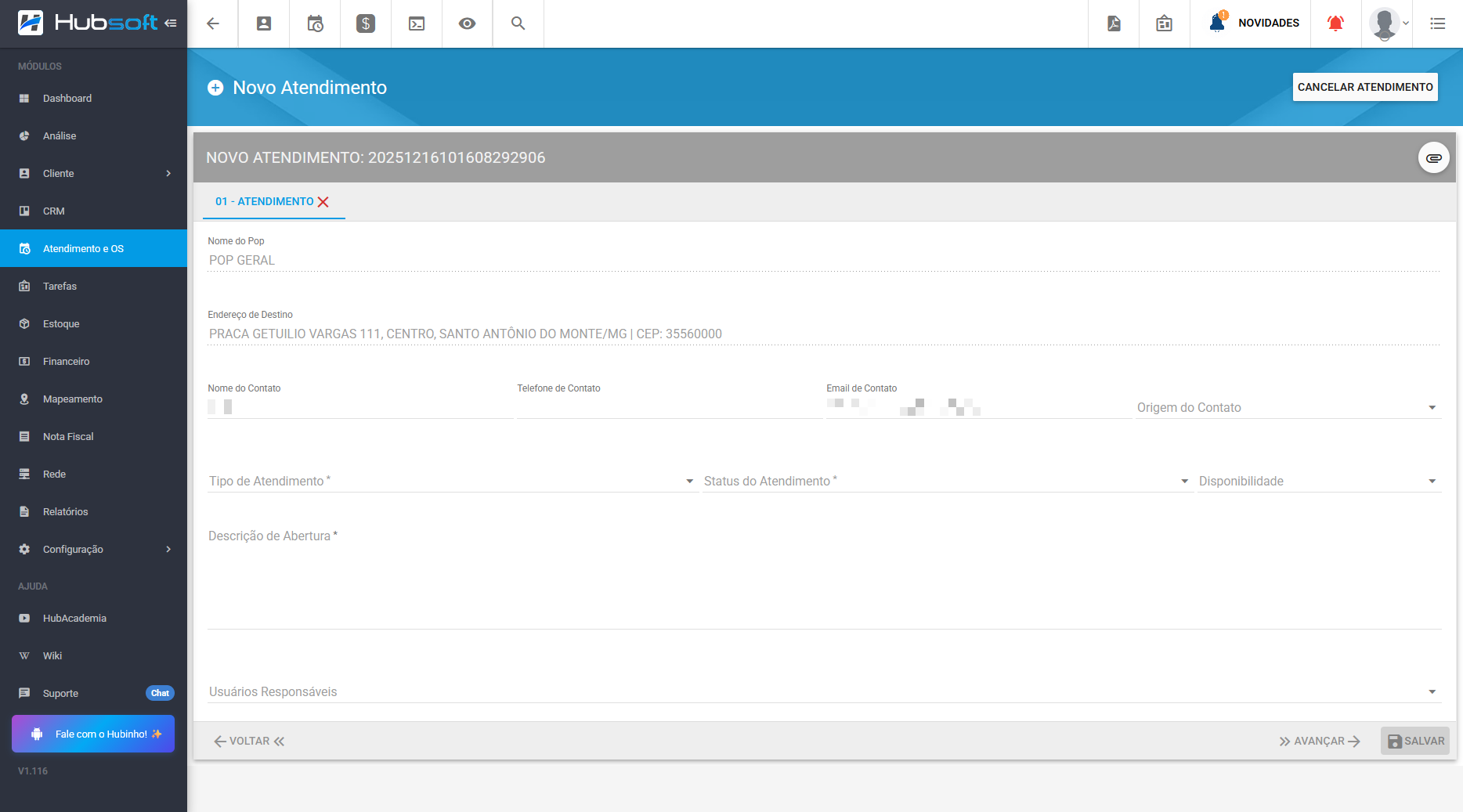This screenshot has width=1463, height=812.
Task: Click the back arrow icon in top toolbar
Action: [213, 23]
